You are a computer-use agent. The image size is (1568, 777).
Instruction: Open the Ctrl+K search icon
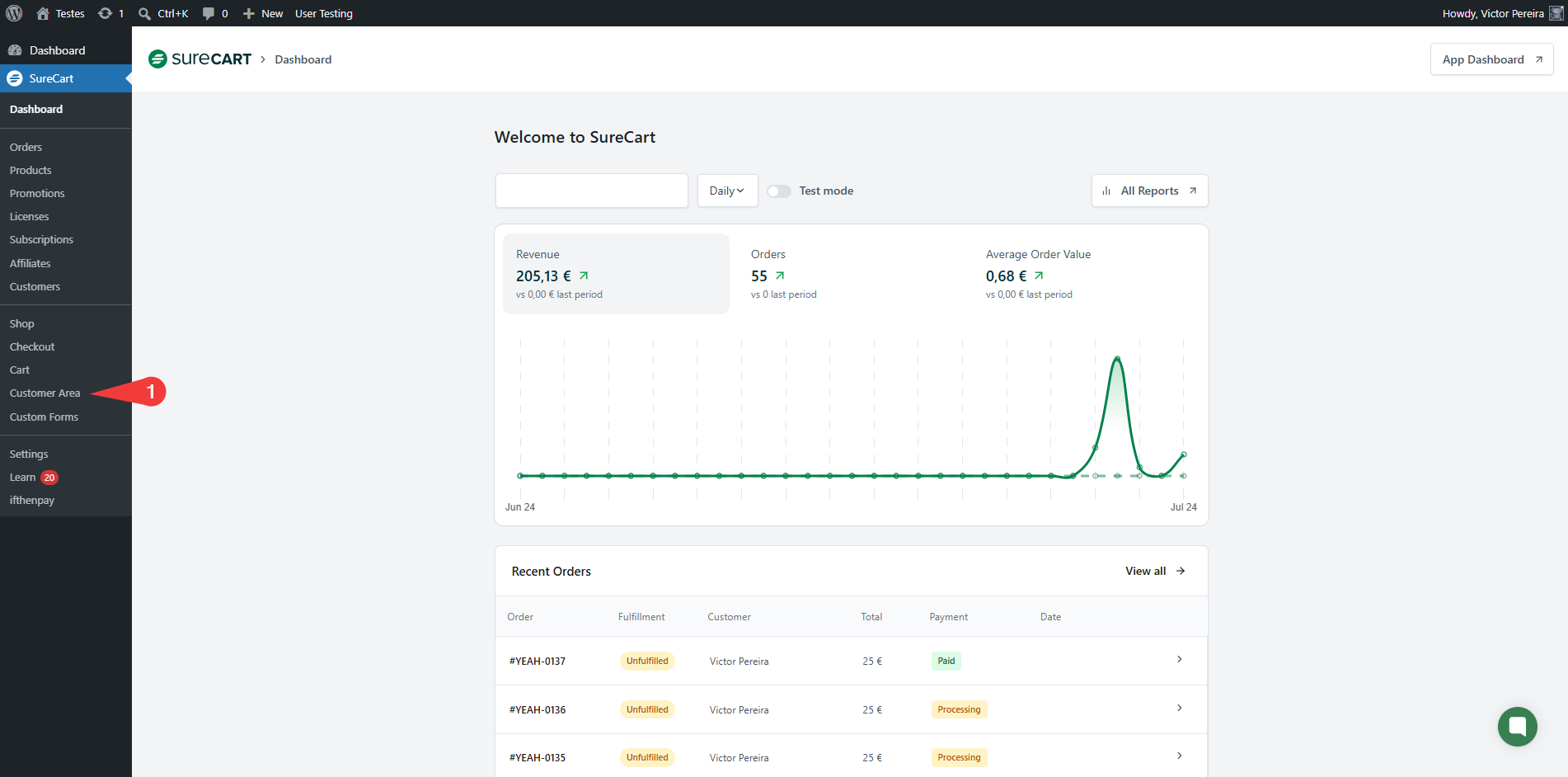point(144,13)
